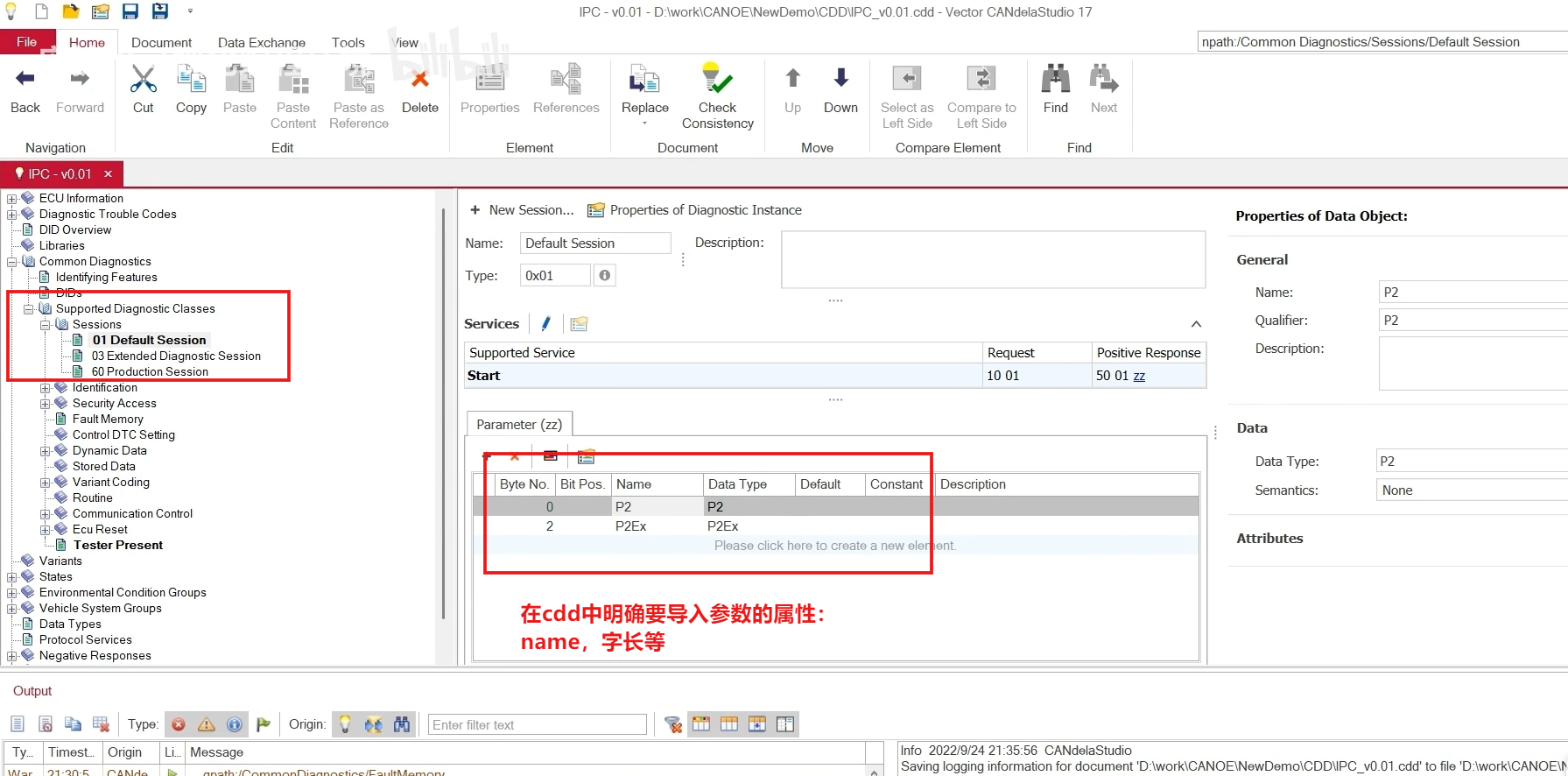Open the File menu
Screen dimensions: 1568x776
click(x=27, y=42)
